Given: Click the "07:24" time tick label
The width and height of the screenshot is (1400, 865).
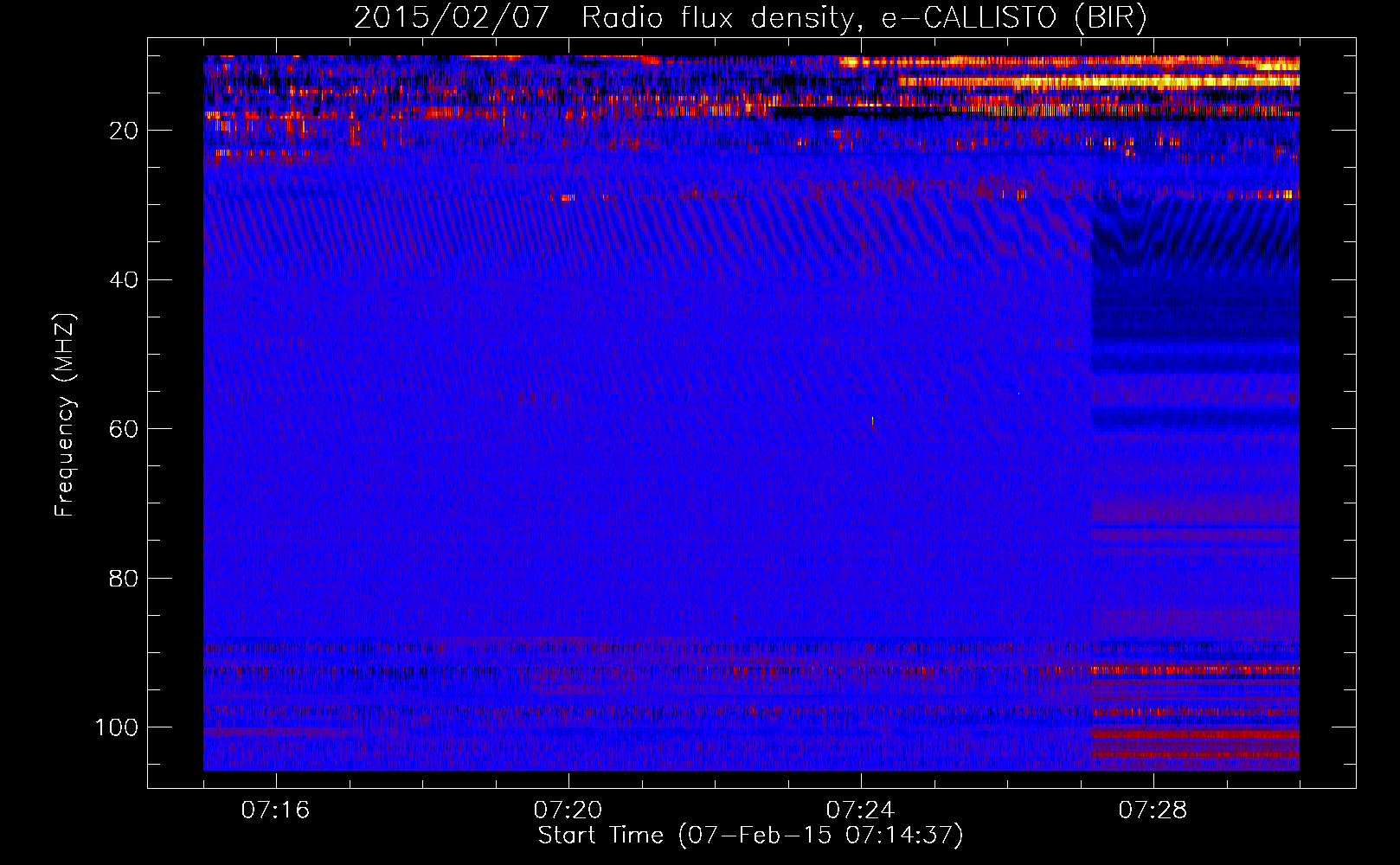Looking at the screenshot, I should click(860, 811).
